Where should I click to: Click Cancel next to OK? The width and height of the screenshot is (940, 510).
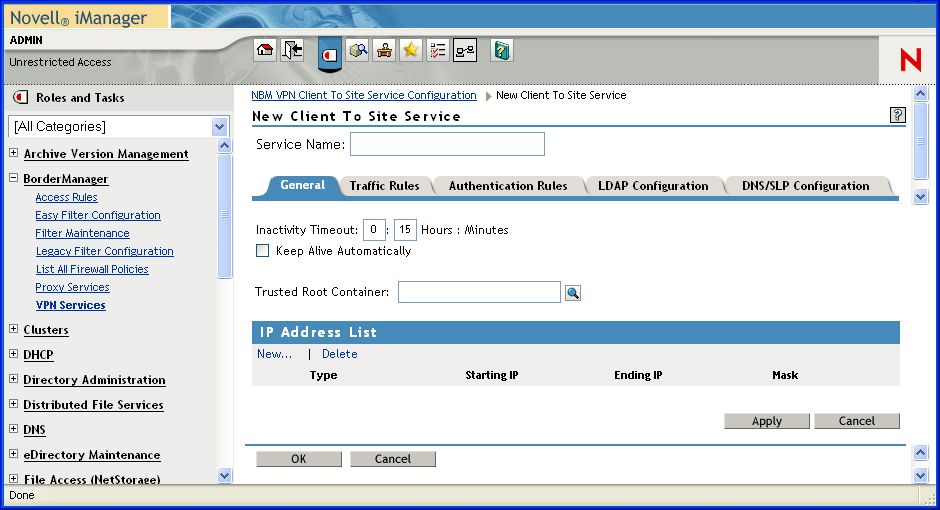tap(393, 458)
